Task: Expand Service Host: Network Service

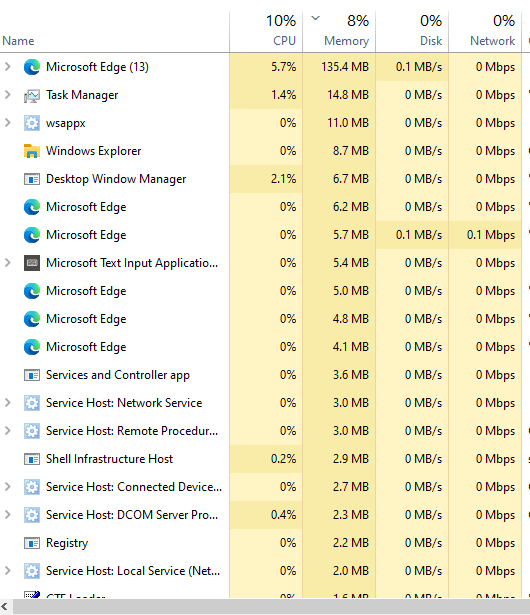Action: [x=7, y=403]
